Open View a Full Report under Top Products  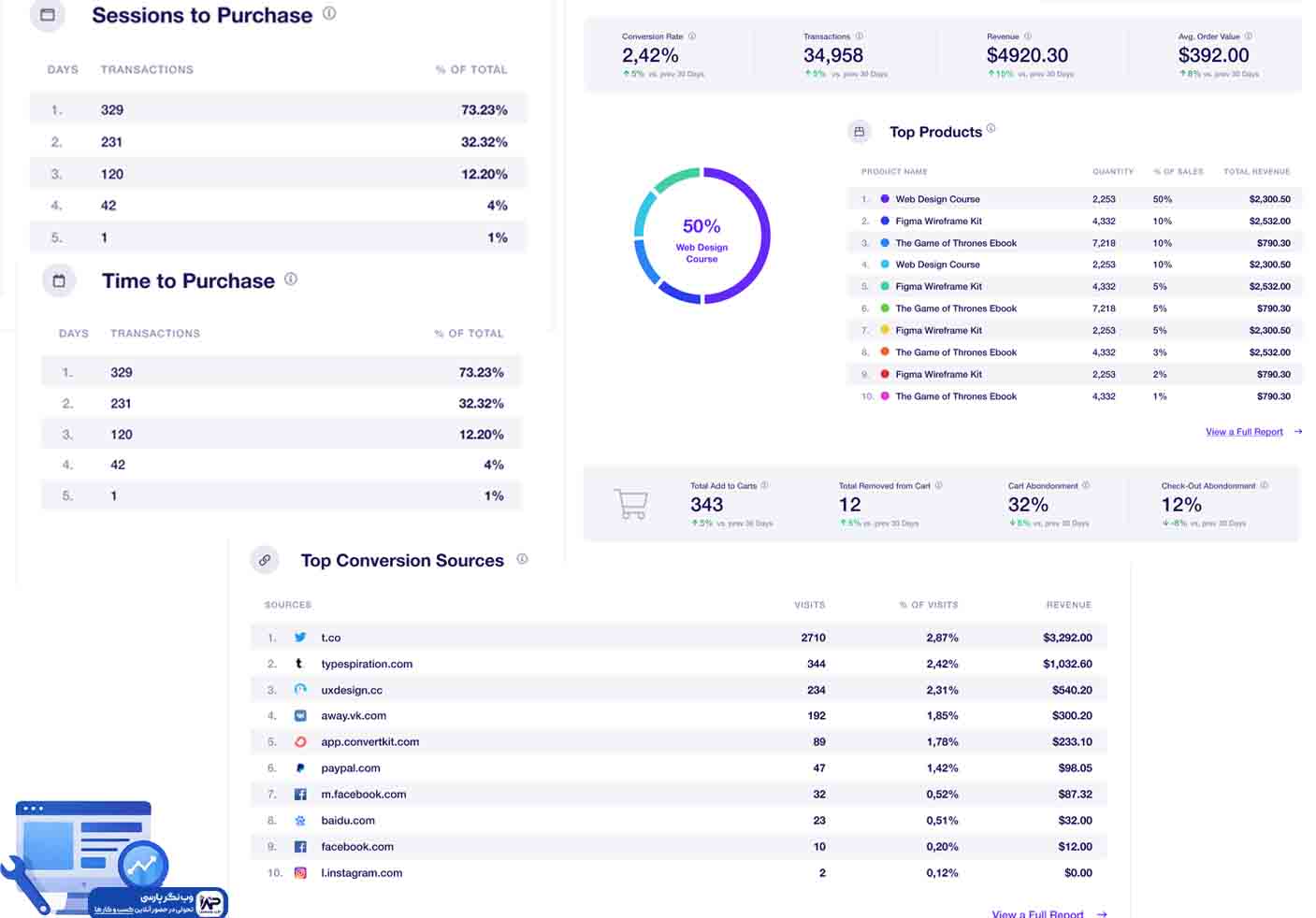click(1244, 431)
